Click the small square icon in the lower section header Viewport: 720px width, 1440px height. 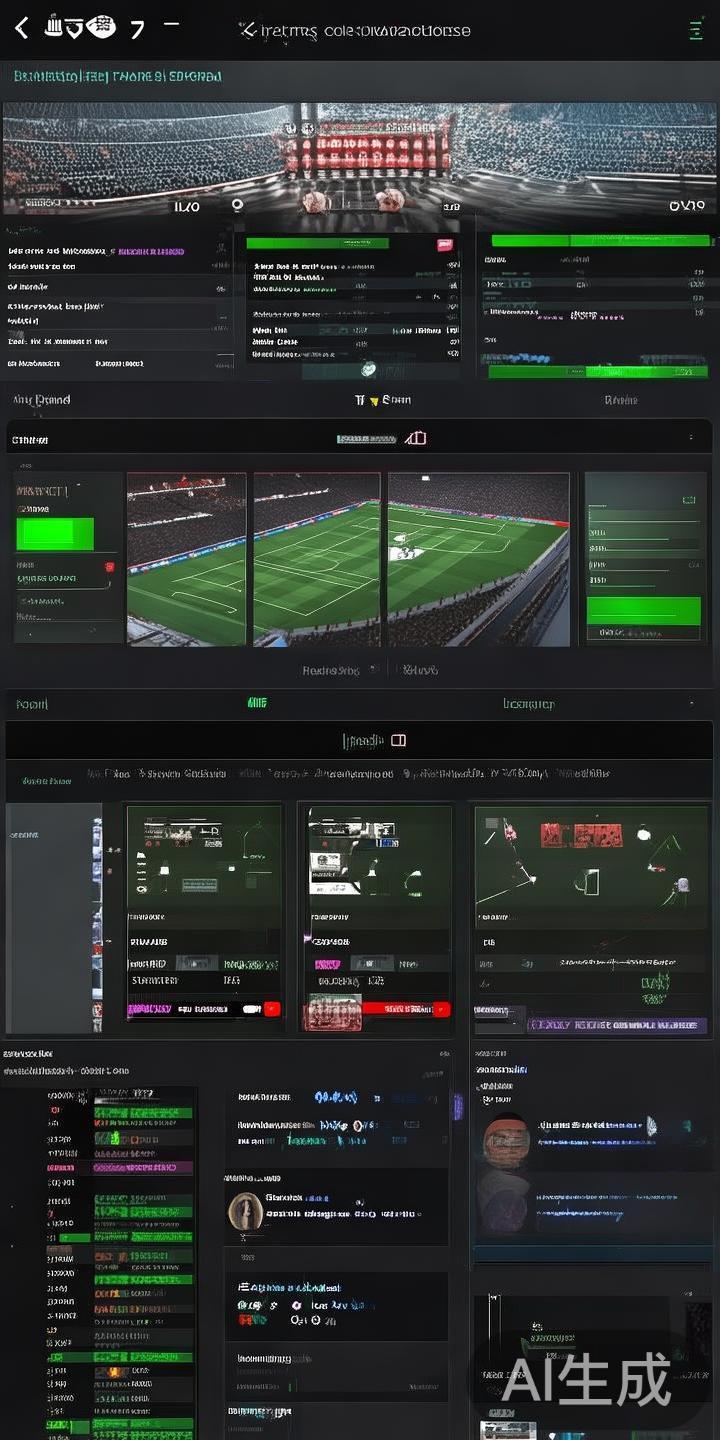click(398, 740)
